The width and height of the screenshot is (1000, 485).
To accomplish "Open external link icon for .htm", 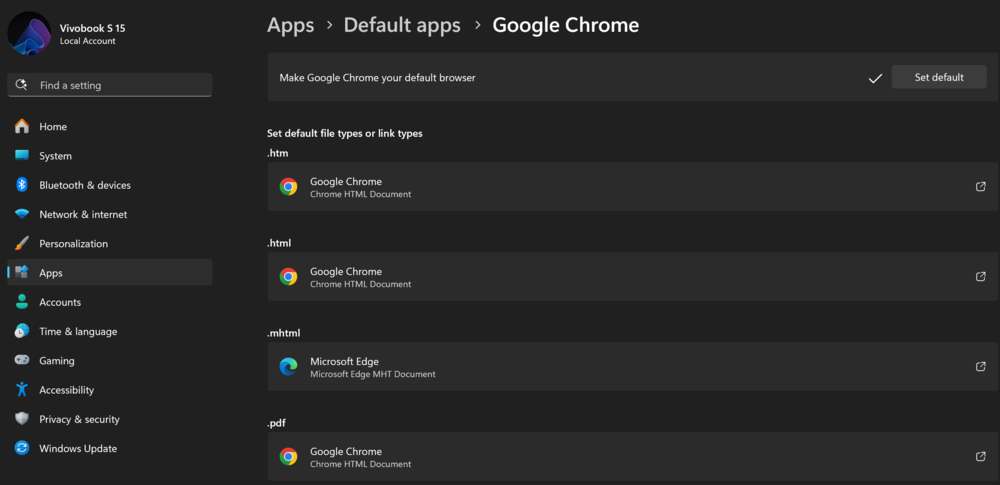I will point(981,186).
